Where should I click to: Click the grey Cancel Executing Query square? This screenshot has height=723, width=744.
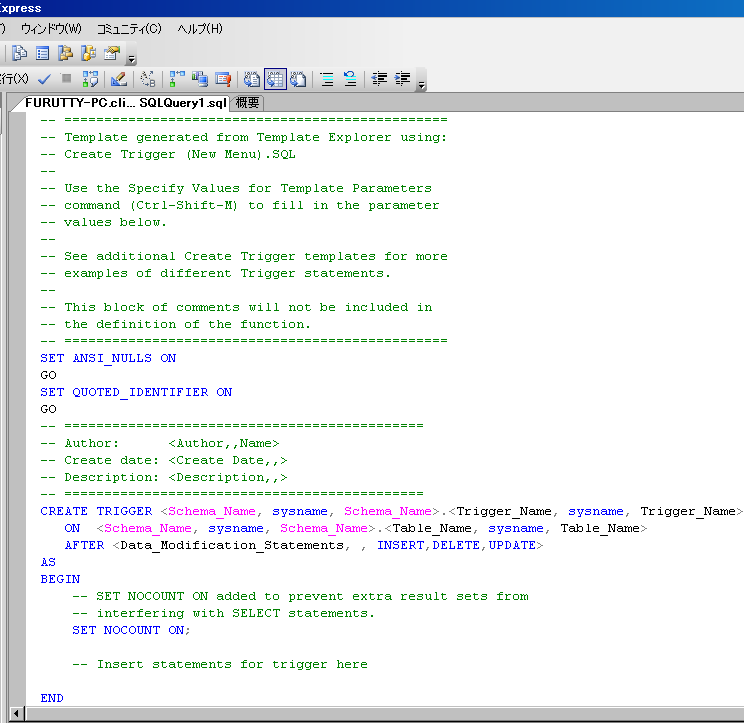(x=66, y=78)
